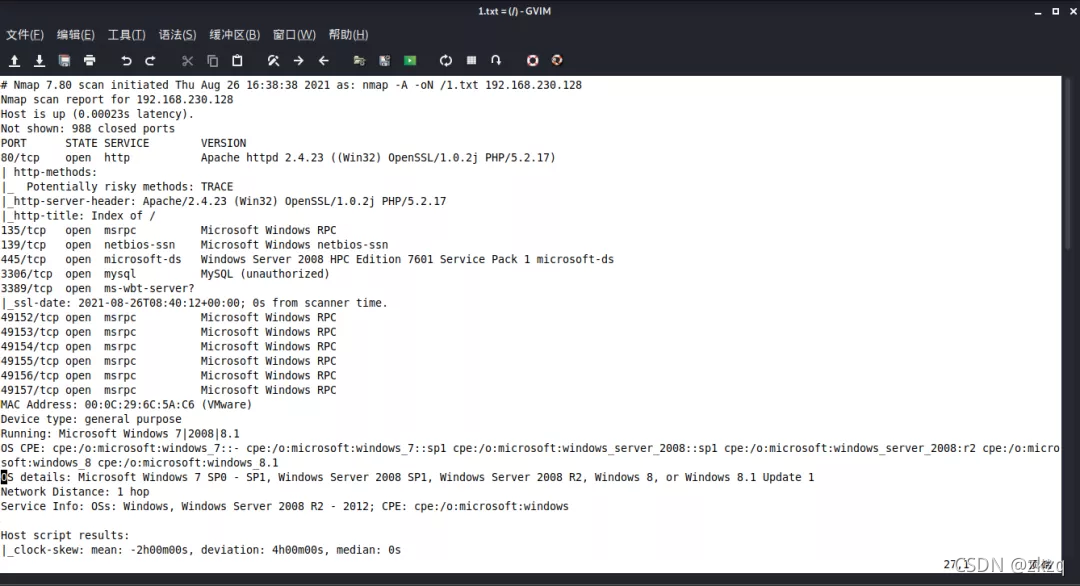1080x586 pixels.
Task: Click the '3389/tcp' port line
Action: pos(98,289)
